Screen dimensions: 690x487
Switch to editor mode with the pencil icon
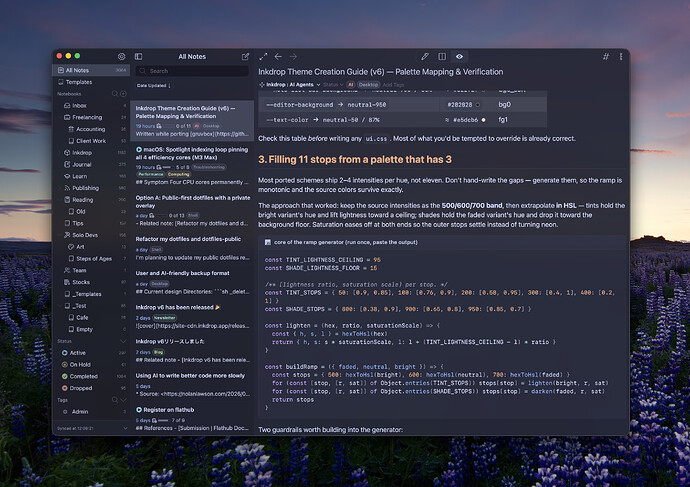425,56
